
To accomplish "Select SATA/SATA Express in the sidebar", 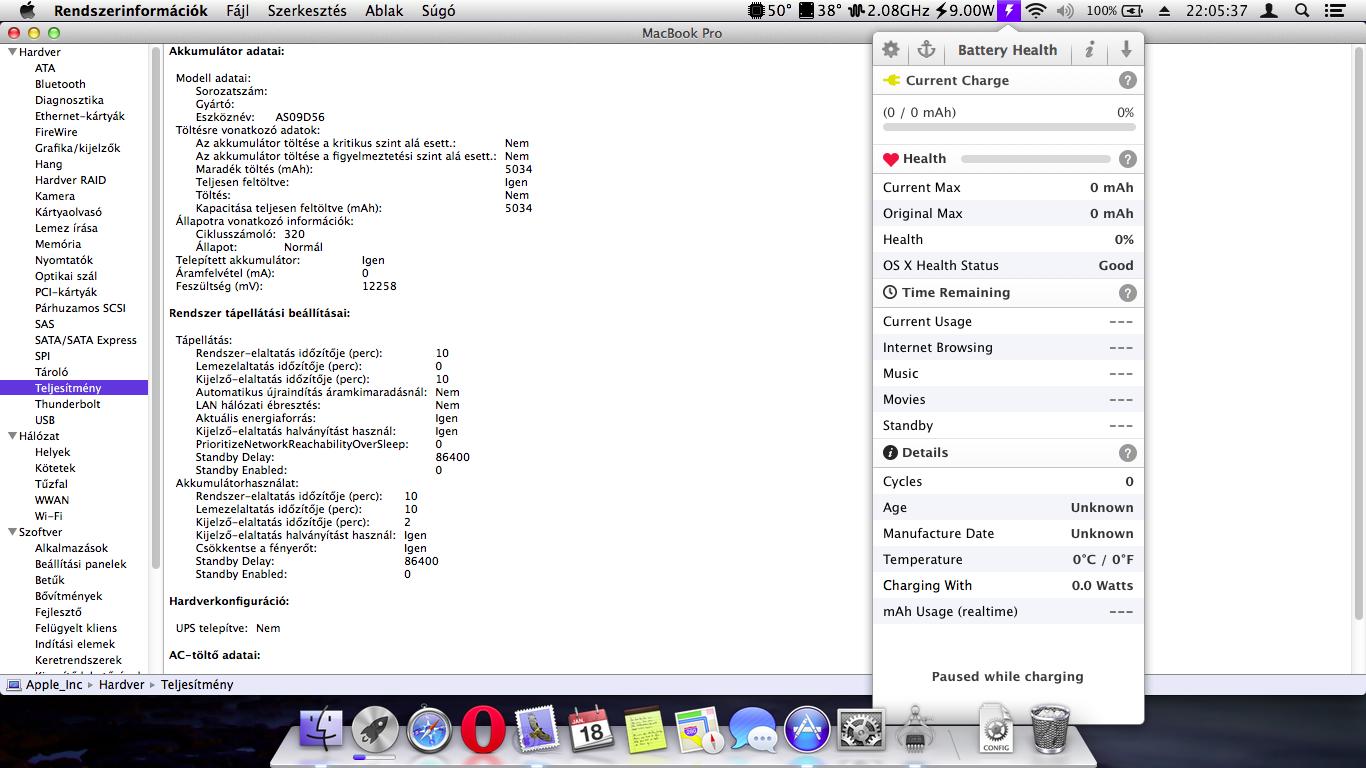I will point(86,340).
